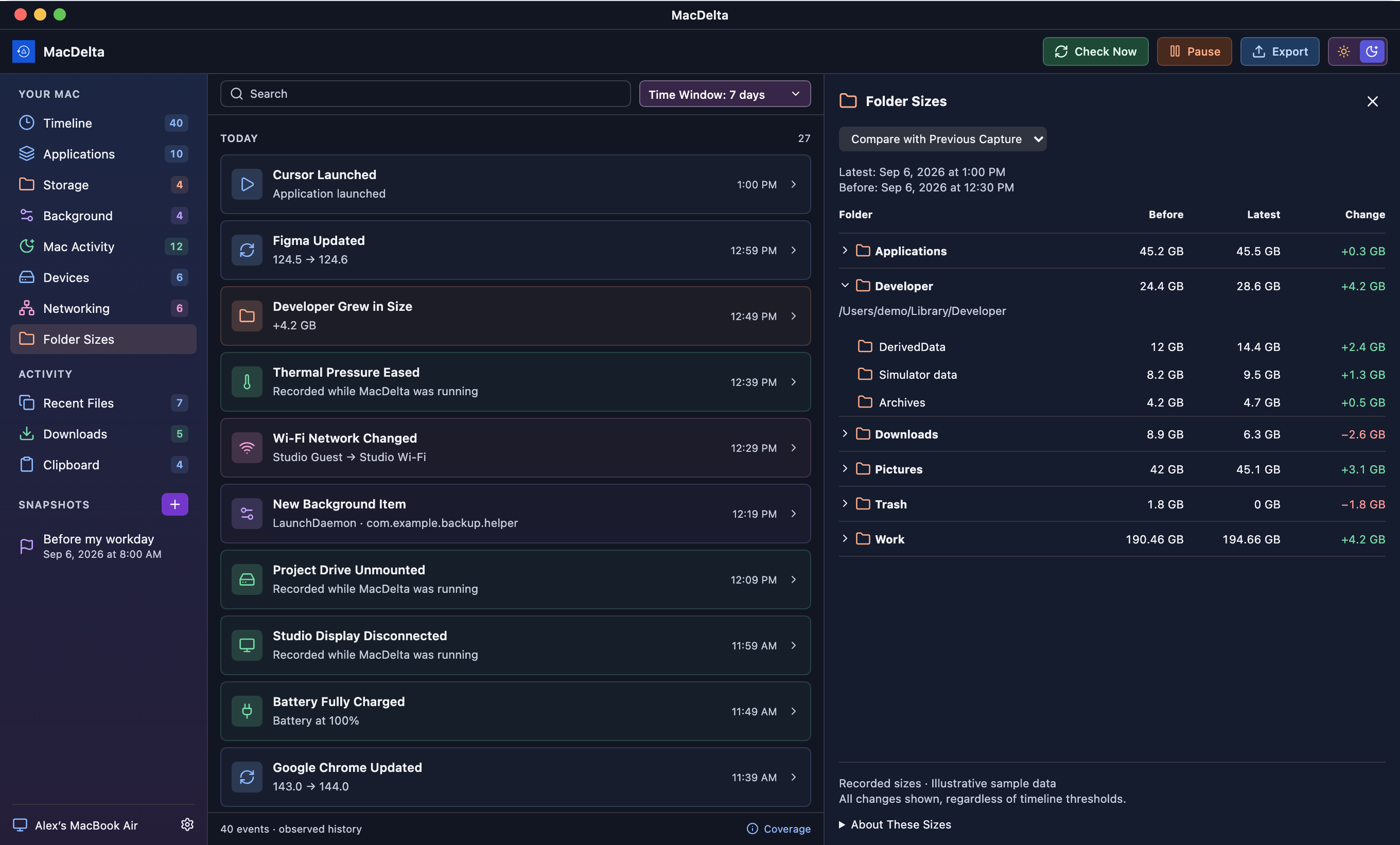Click the plus icon to add snapshot
This screenshot has height=845, width=1400.
click(x=174, y=504)
